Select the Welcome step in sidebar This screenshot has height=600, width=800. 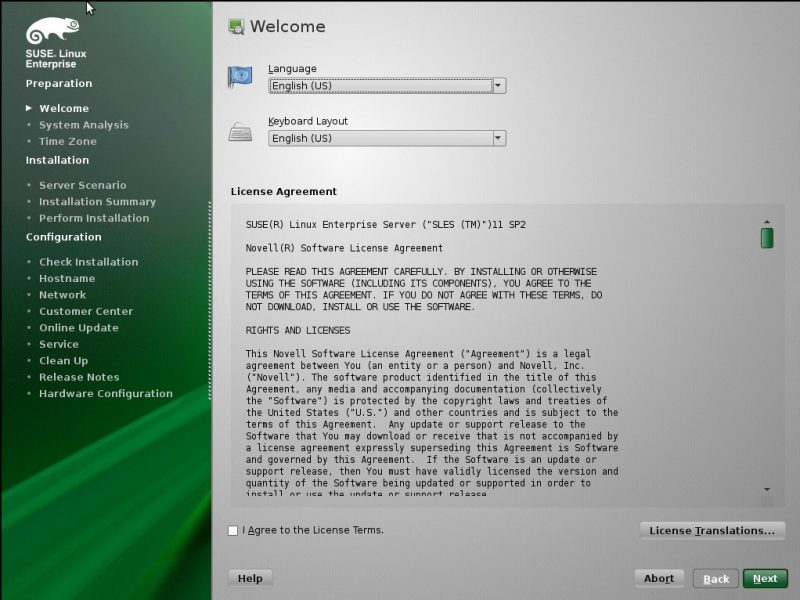tap(64, 108)
